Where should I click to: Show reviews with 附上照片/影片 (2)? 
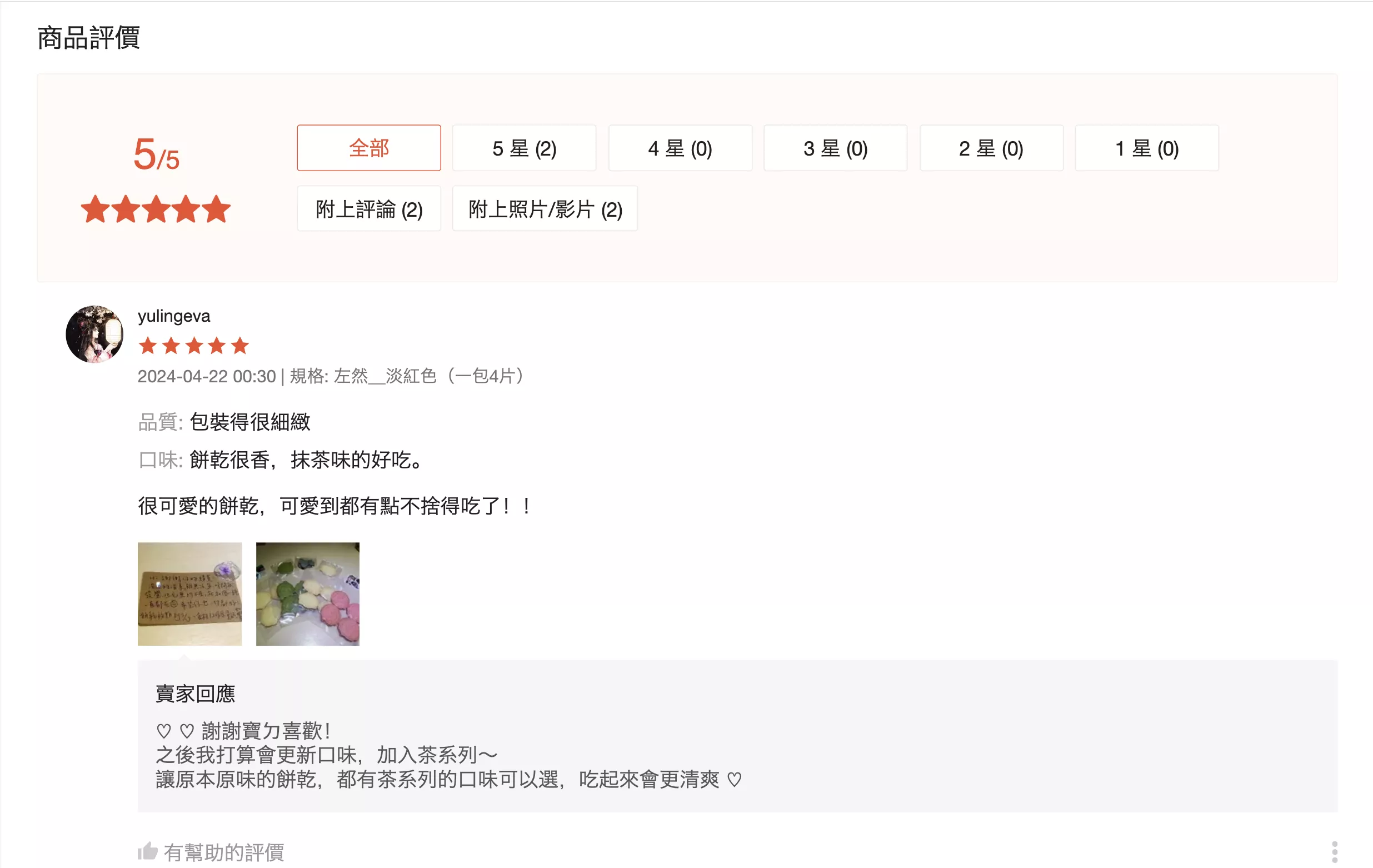coord(545,209)
